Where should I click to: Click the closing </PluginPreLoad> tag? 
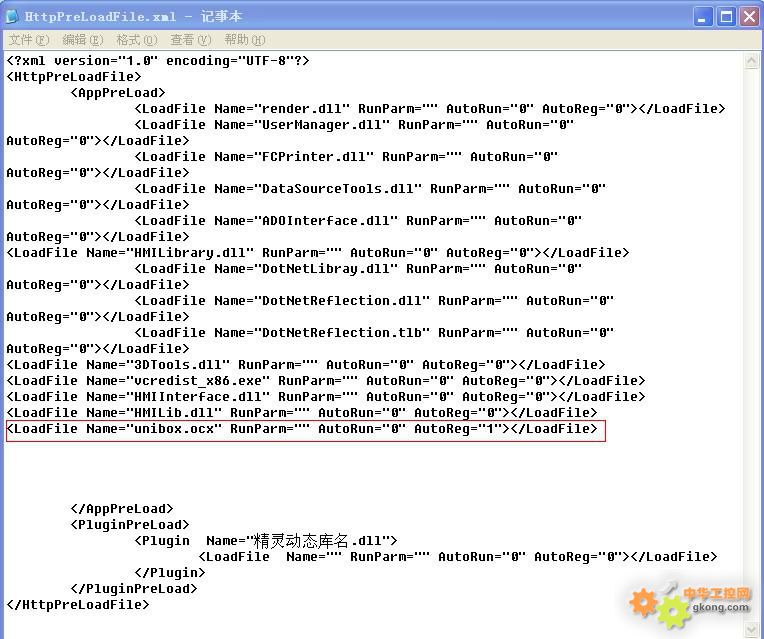click(x=134, y=589)
